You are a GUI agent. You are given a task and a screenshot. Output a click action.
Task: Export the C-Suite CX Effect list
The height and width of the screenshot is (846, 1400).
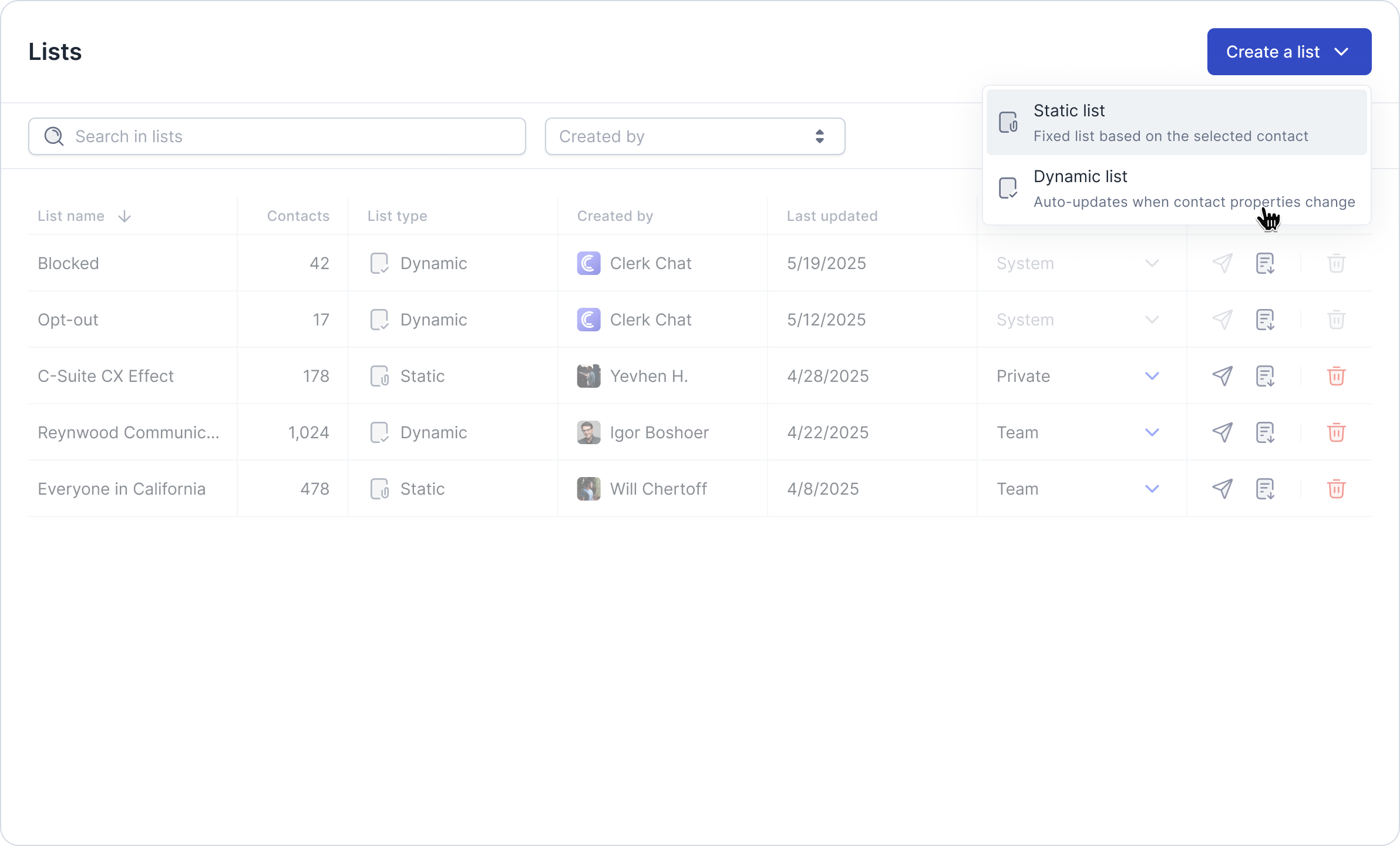(x=1266, y=376)
